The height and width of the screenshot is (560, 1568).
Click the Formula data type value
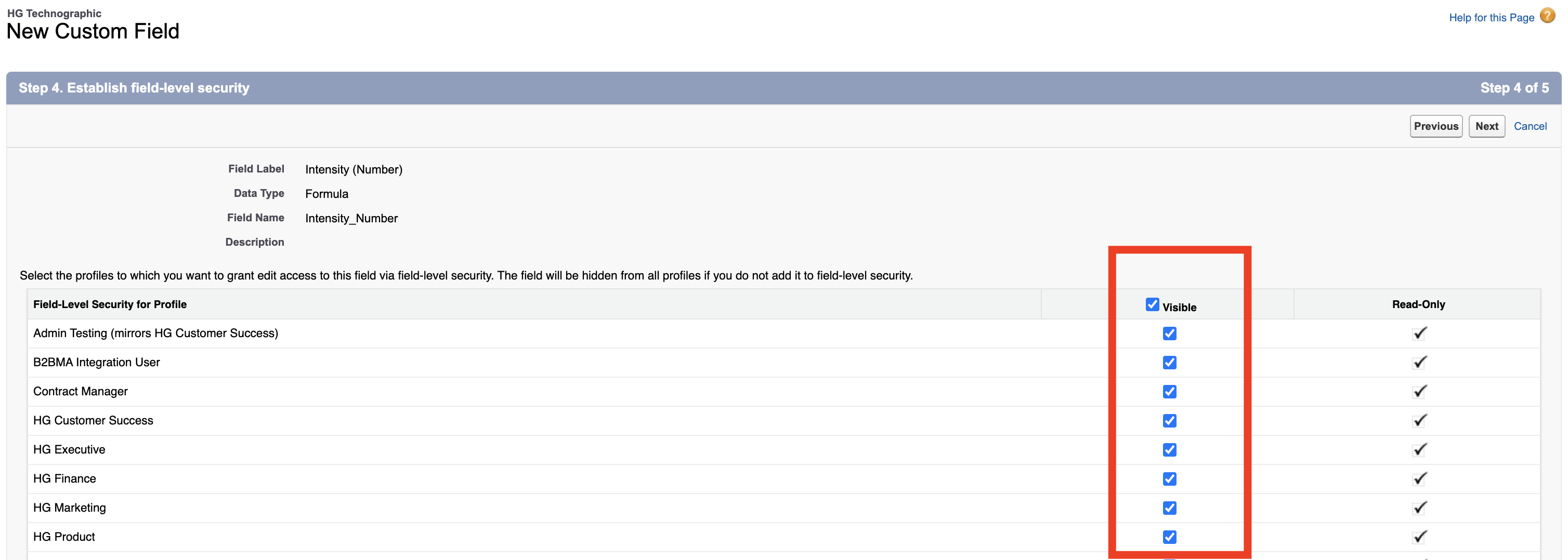tap(327, 194)
